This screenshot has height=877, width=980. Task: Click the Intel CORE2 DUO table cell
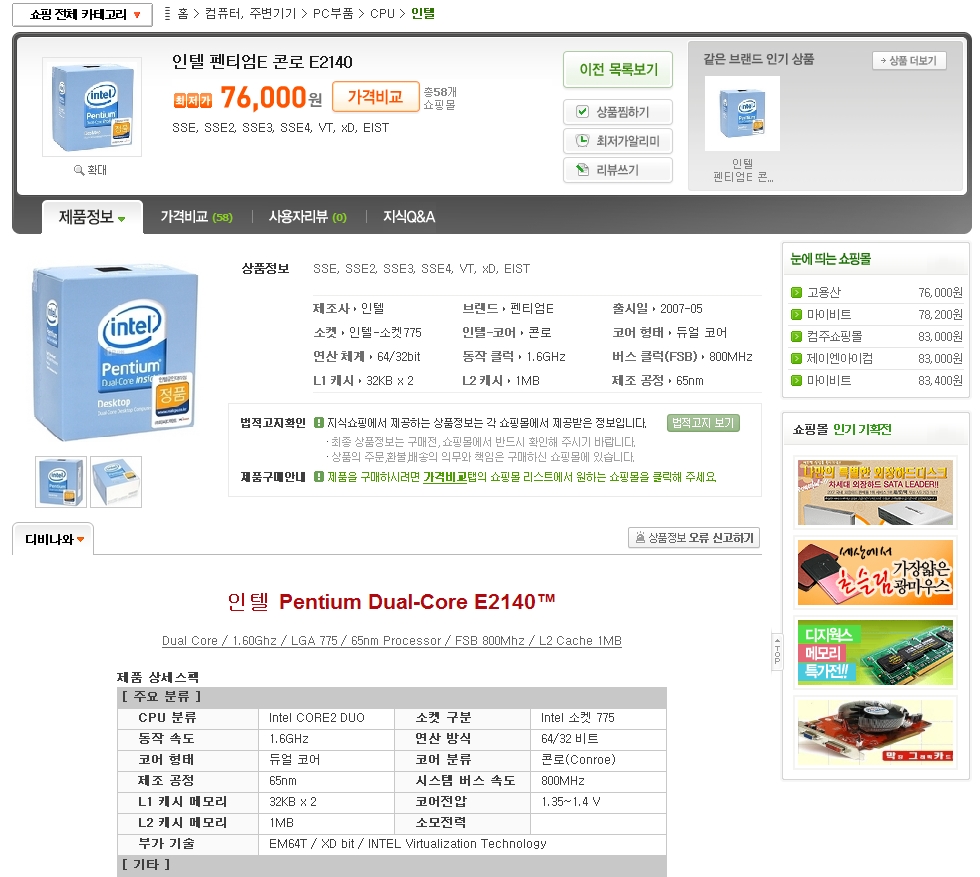(x=326, y=718)
